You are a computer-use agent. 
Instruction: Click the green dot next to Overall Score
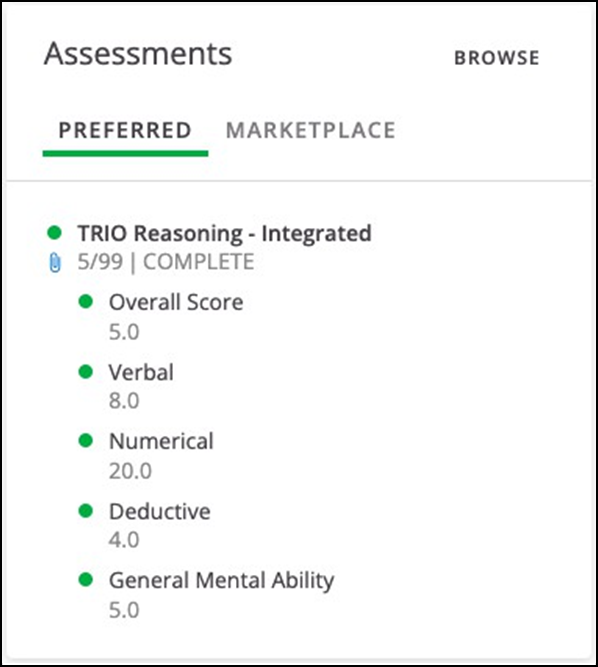(86, 302)
